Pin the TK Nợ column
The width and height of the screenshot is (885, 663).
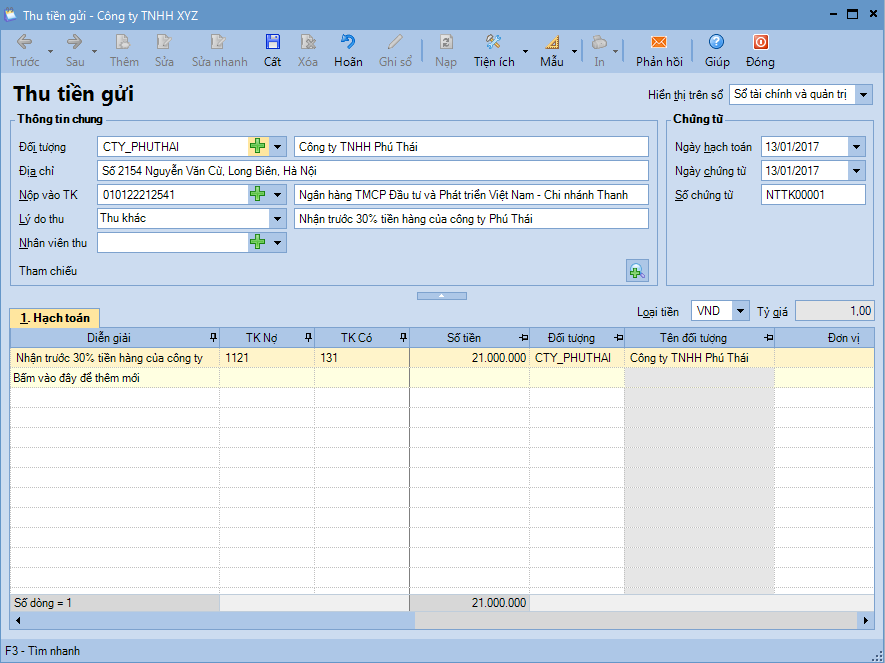click(x=308, y=337)
